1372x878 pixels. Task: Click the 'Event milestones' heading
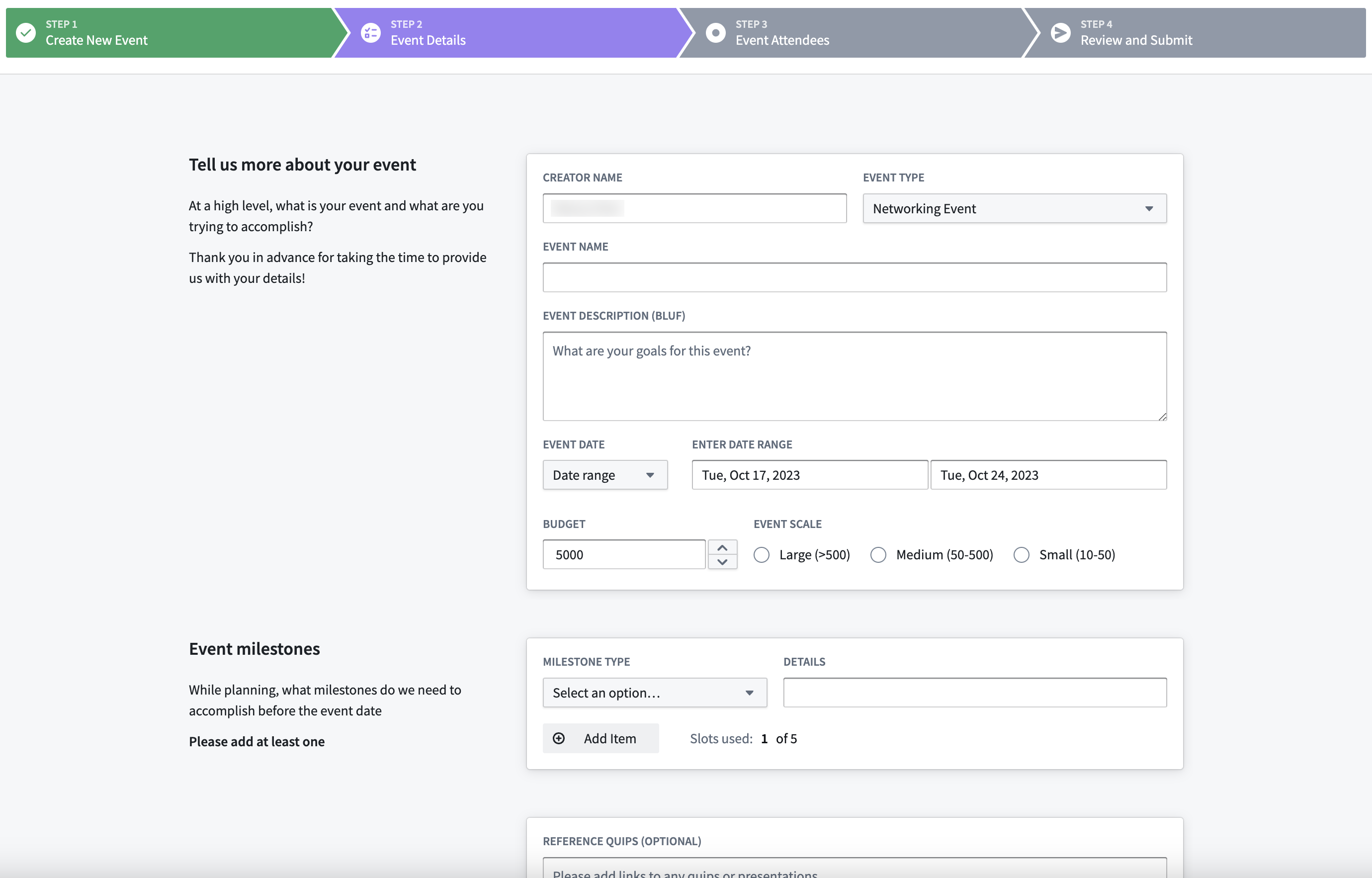pyautogui.click(x=254, y=649)
